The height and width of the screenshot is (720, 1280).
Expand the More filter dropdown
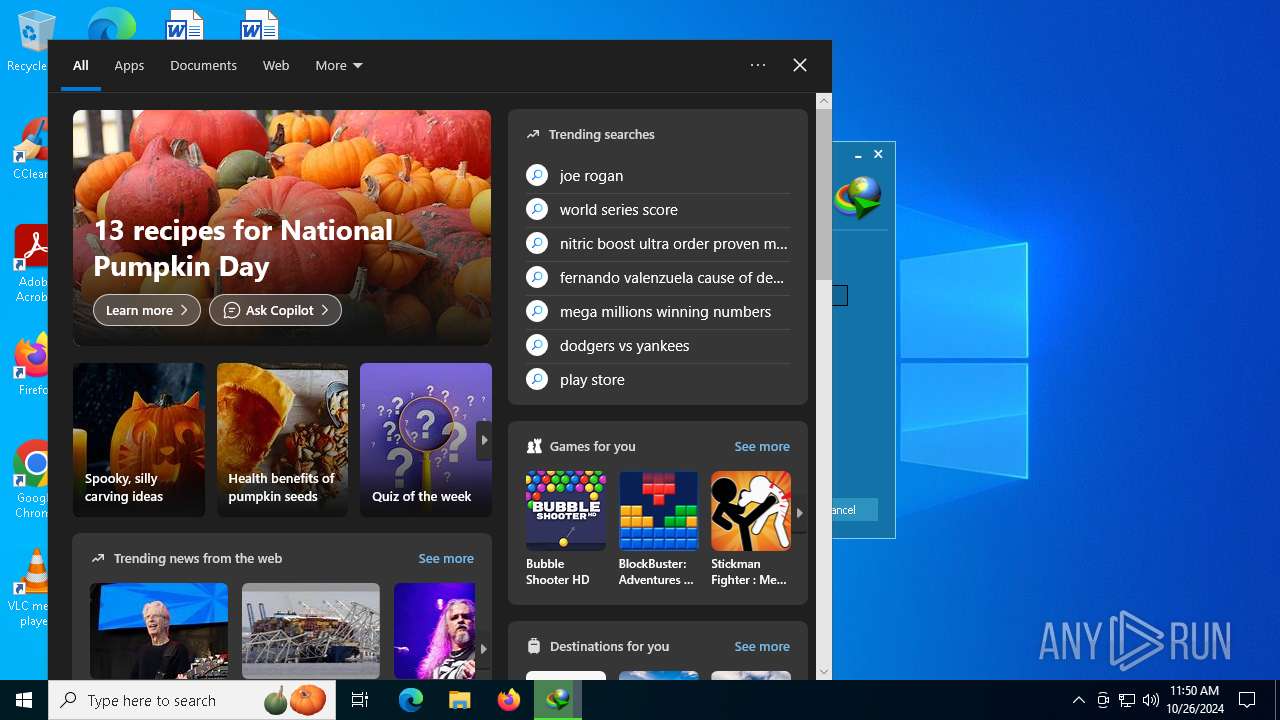[339, 65]
